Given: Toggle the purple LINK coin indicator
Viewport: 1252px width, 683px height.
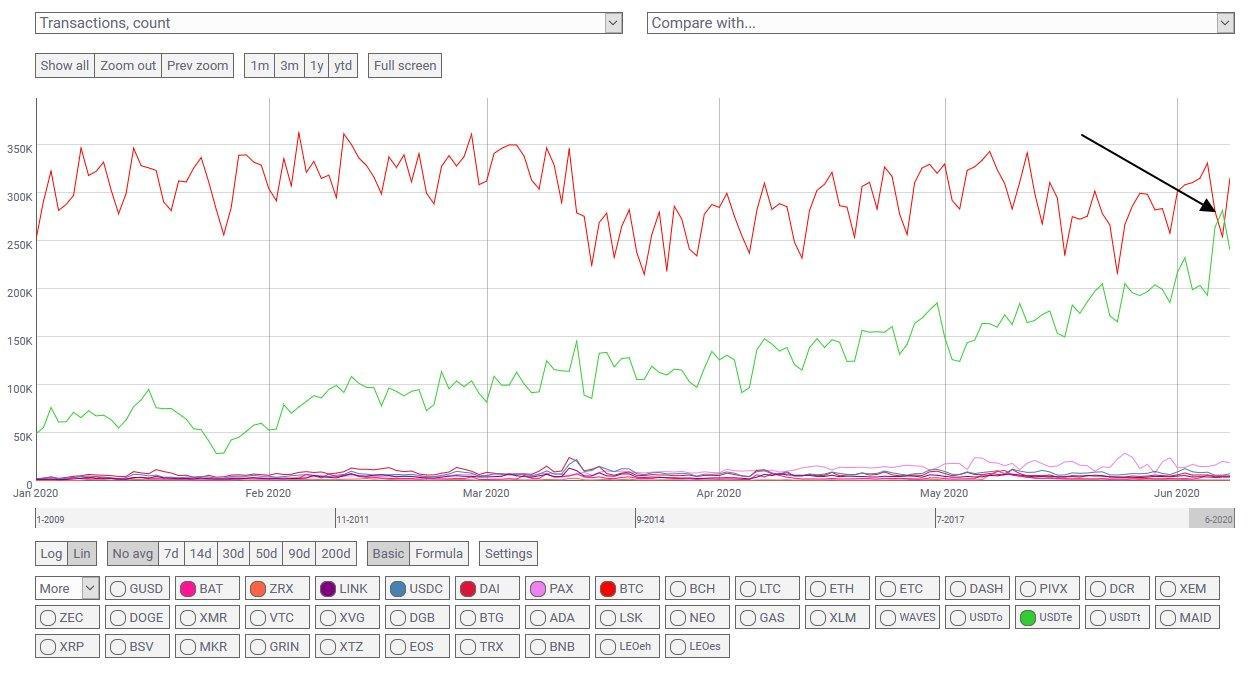Looking at the screenshot, I should 327,589.
